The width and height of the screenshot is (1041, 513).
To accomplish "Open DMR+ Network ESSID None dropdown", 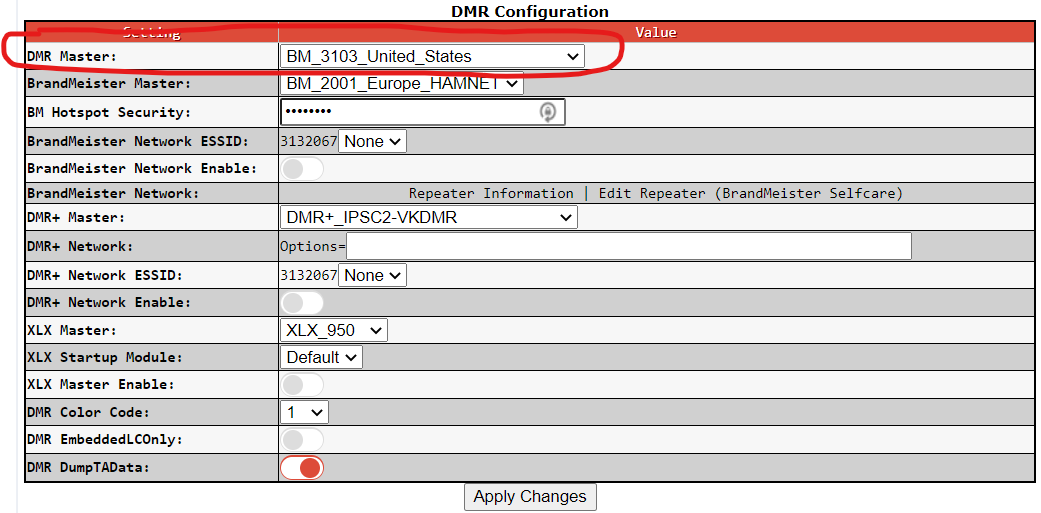I will pyautogui.click(x=372, y=275).
